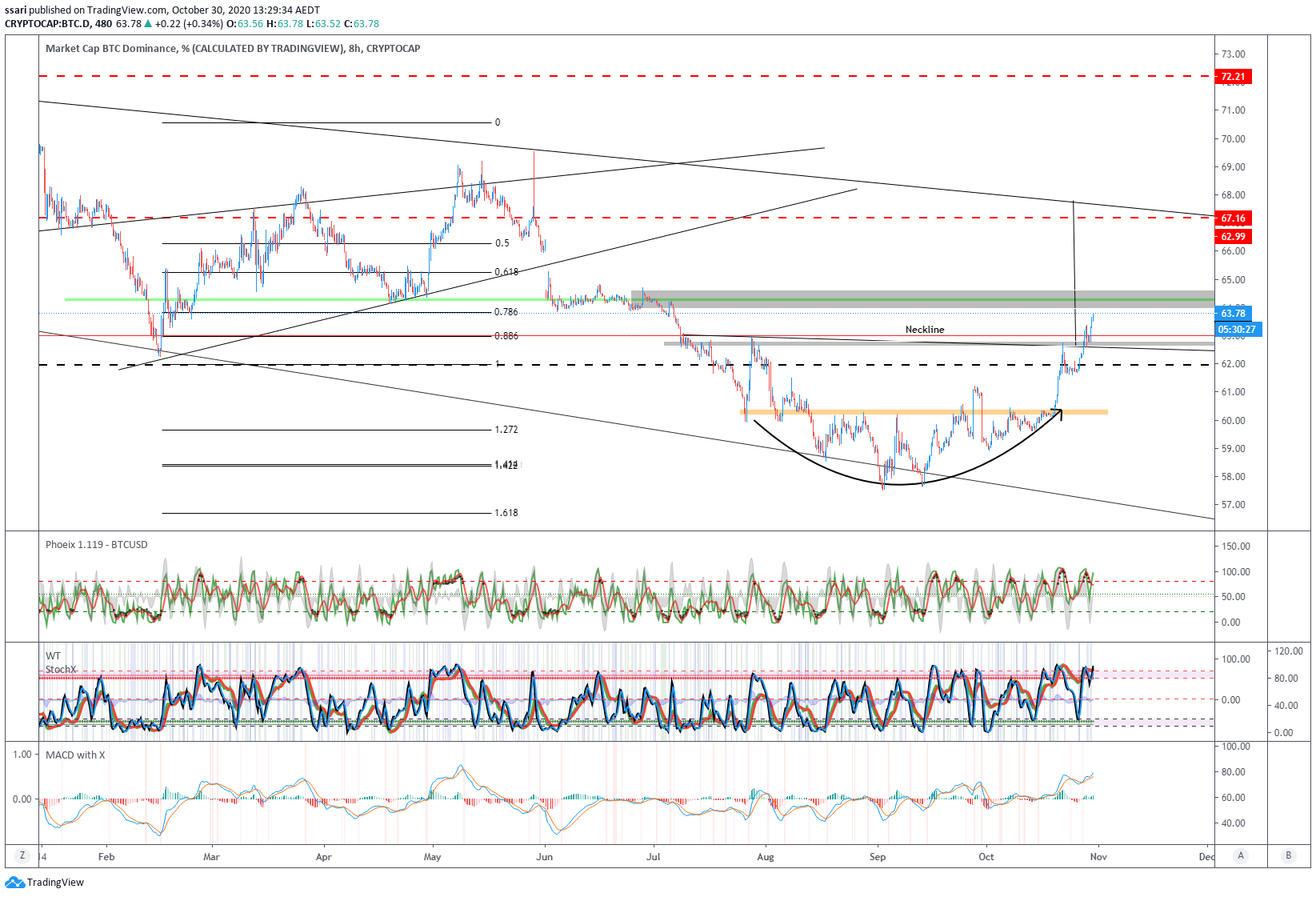Viewport: 1316px width, 897px height.
Task: Click the 0.5 Fibonacci level label
Action: (x=502, y=243)
